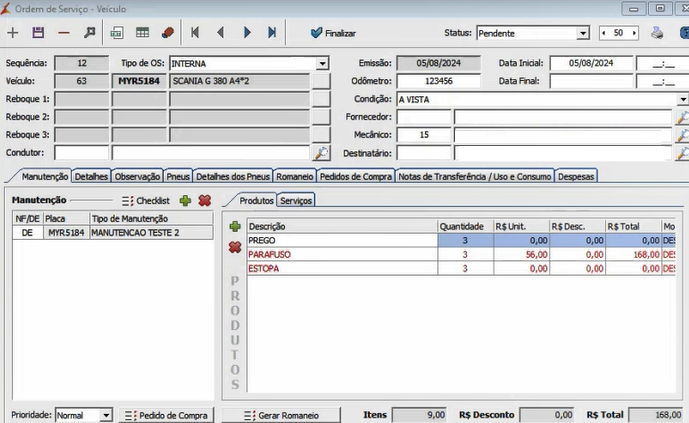The height and width of the screenshot is (423, 689).
Task: Increase the 50 stepper value
Action: pyautogui.click(x=634, y=33)
